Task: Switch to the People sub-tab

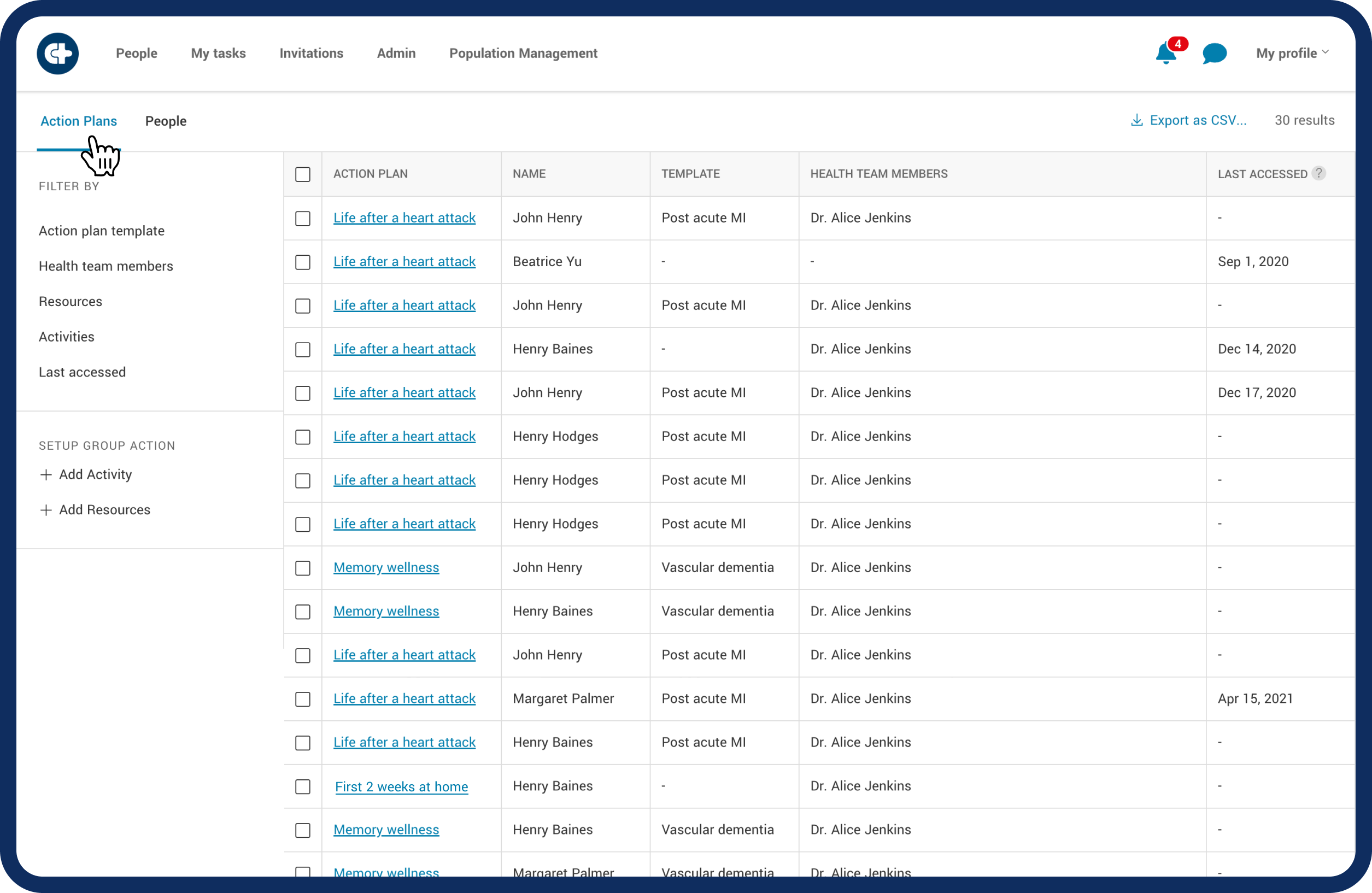Action: 166,121
